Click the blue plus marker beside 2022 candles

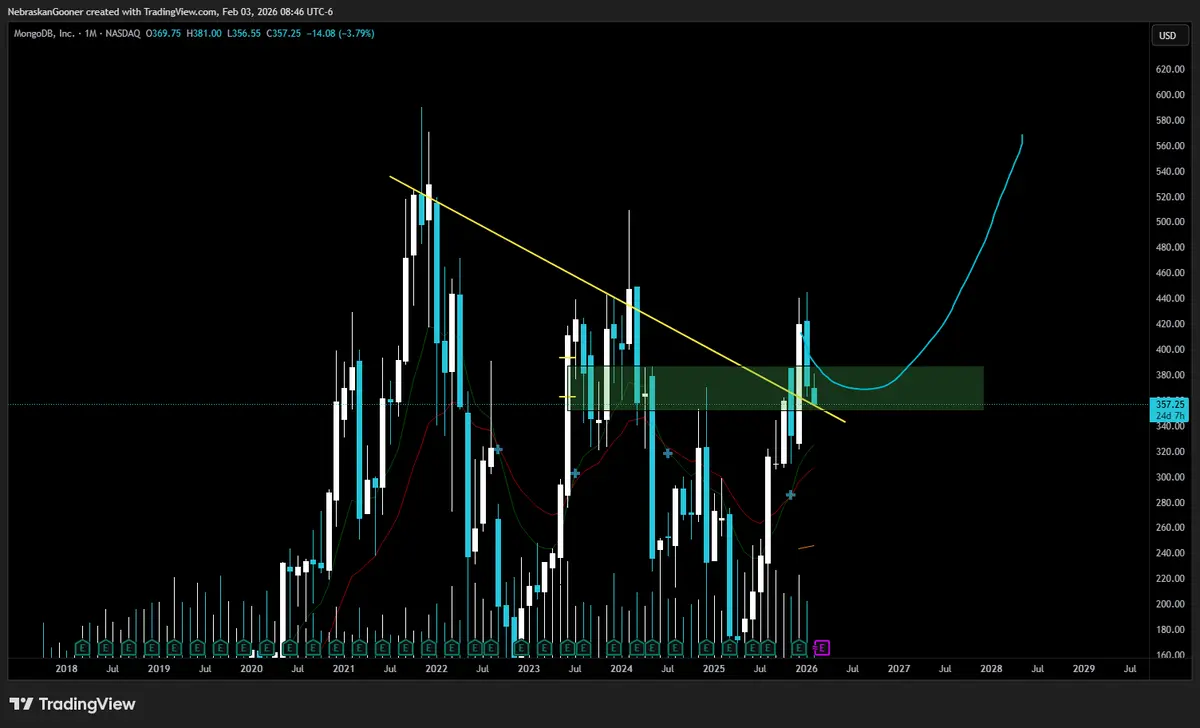coord(497,450)
